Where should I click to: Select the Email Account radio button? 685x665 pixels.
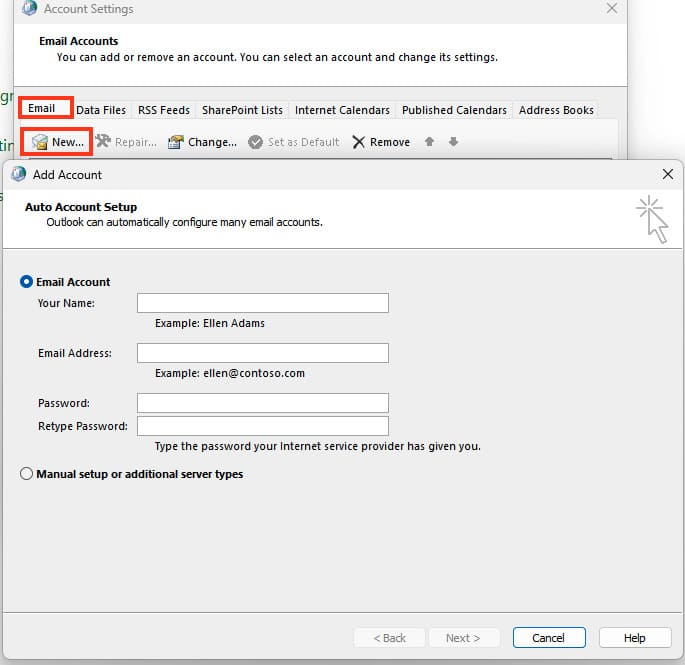tap(27, 282)
